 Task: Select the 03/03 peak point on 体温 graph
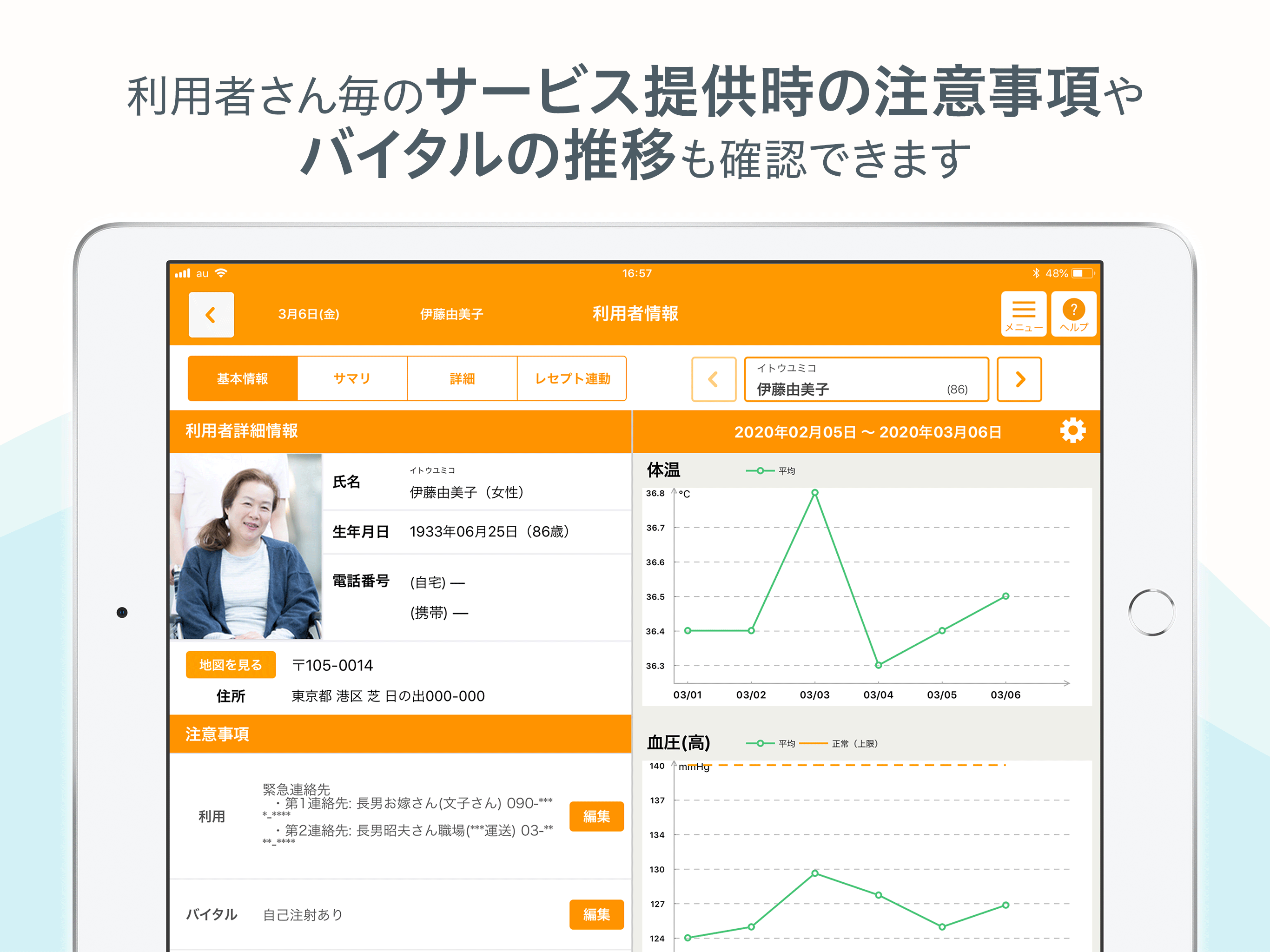815,493
